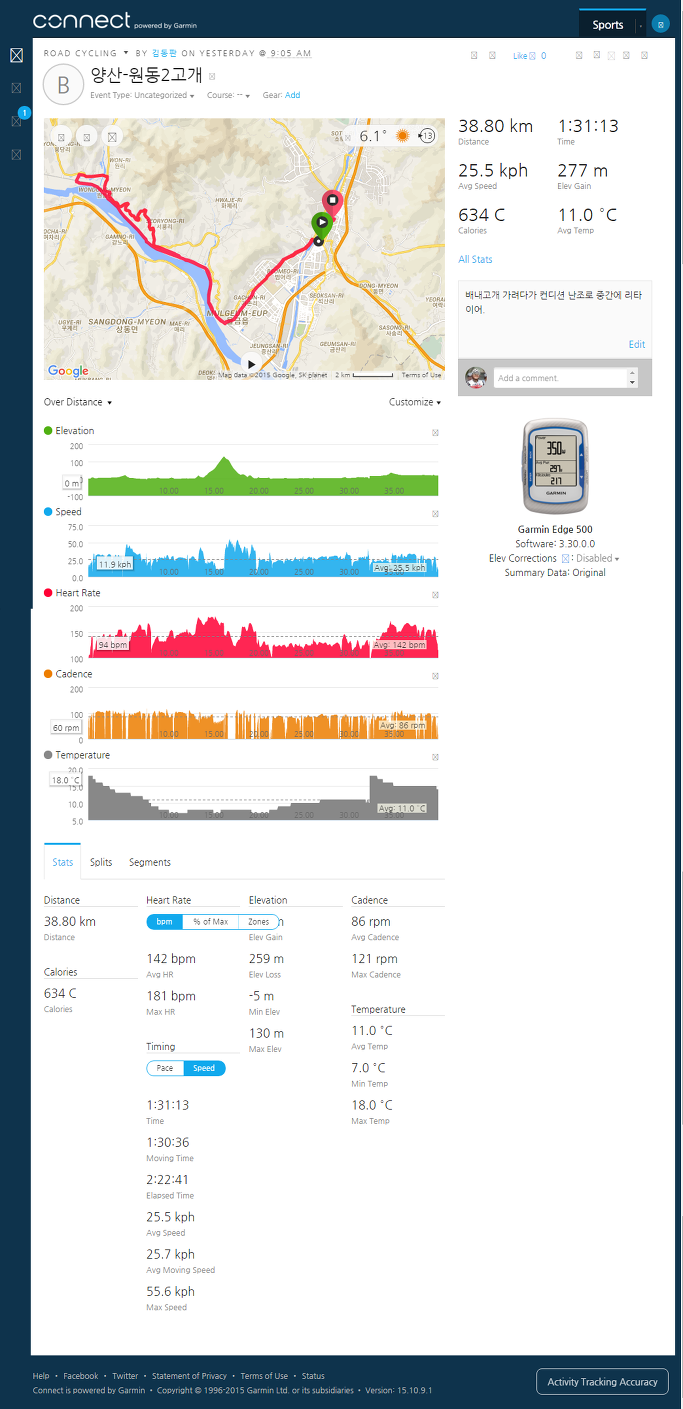
Task: Click the icon right of Temperature chart title
Action: 435,757
